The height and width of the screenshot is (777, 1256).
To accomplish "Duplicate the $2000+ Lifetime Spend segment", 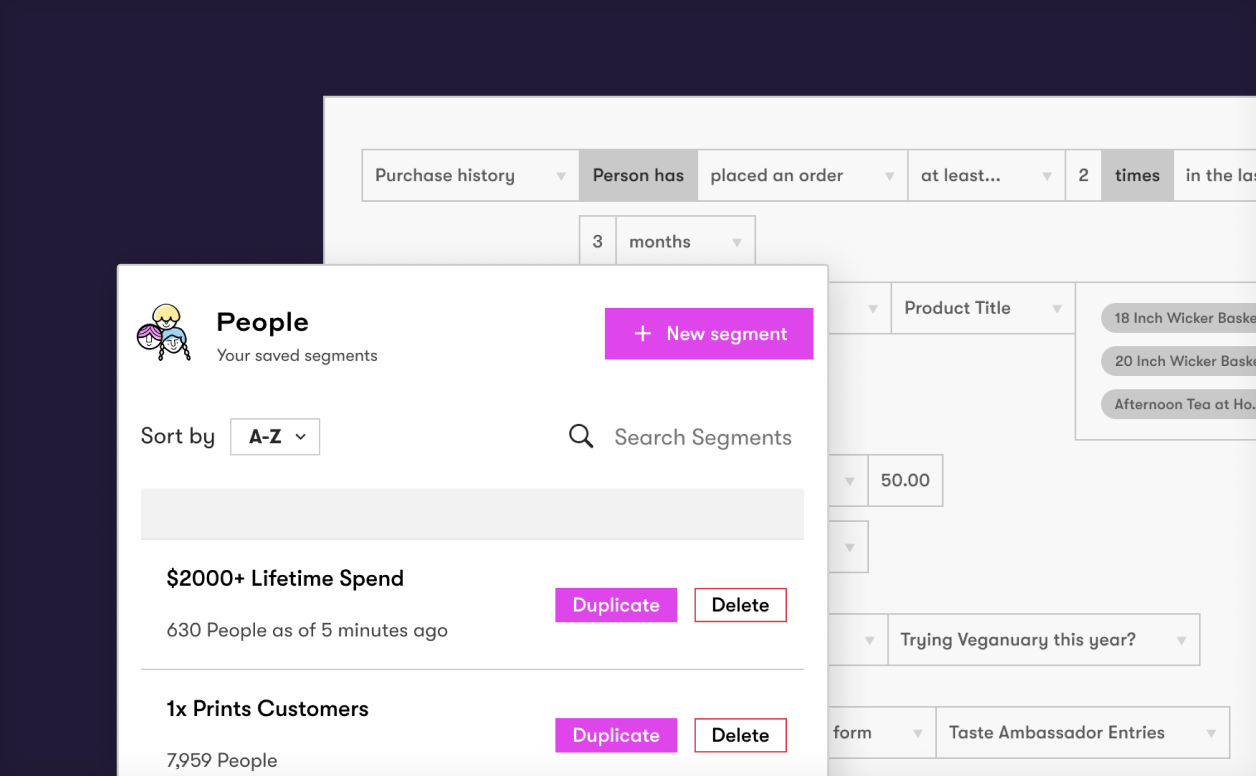I will click(616, 605).
